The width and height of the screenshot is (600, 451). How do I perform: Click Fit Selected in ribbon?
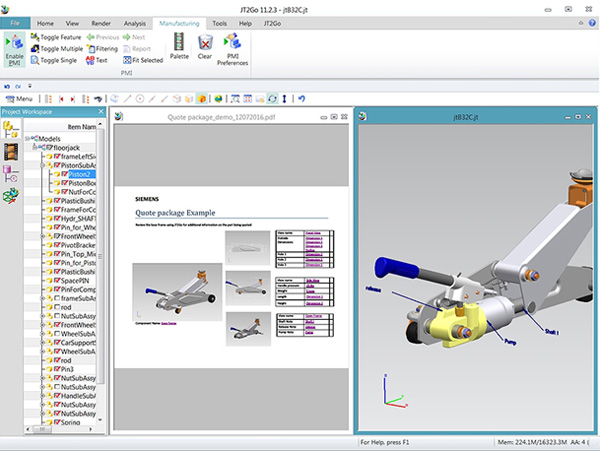coord(143,60)
